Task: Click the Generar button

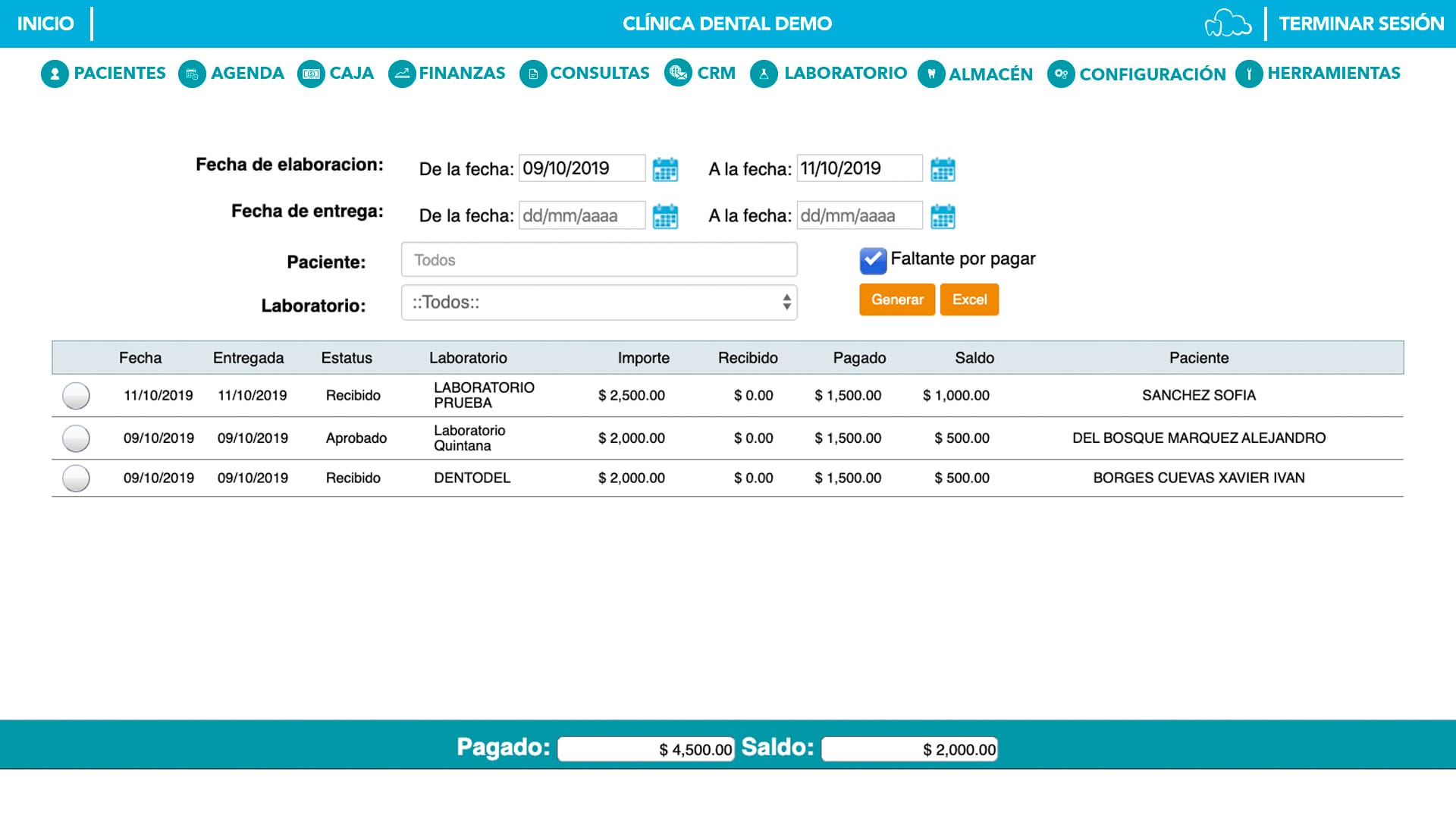Action: 896,300
